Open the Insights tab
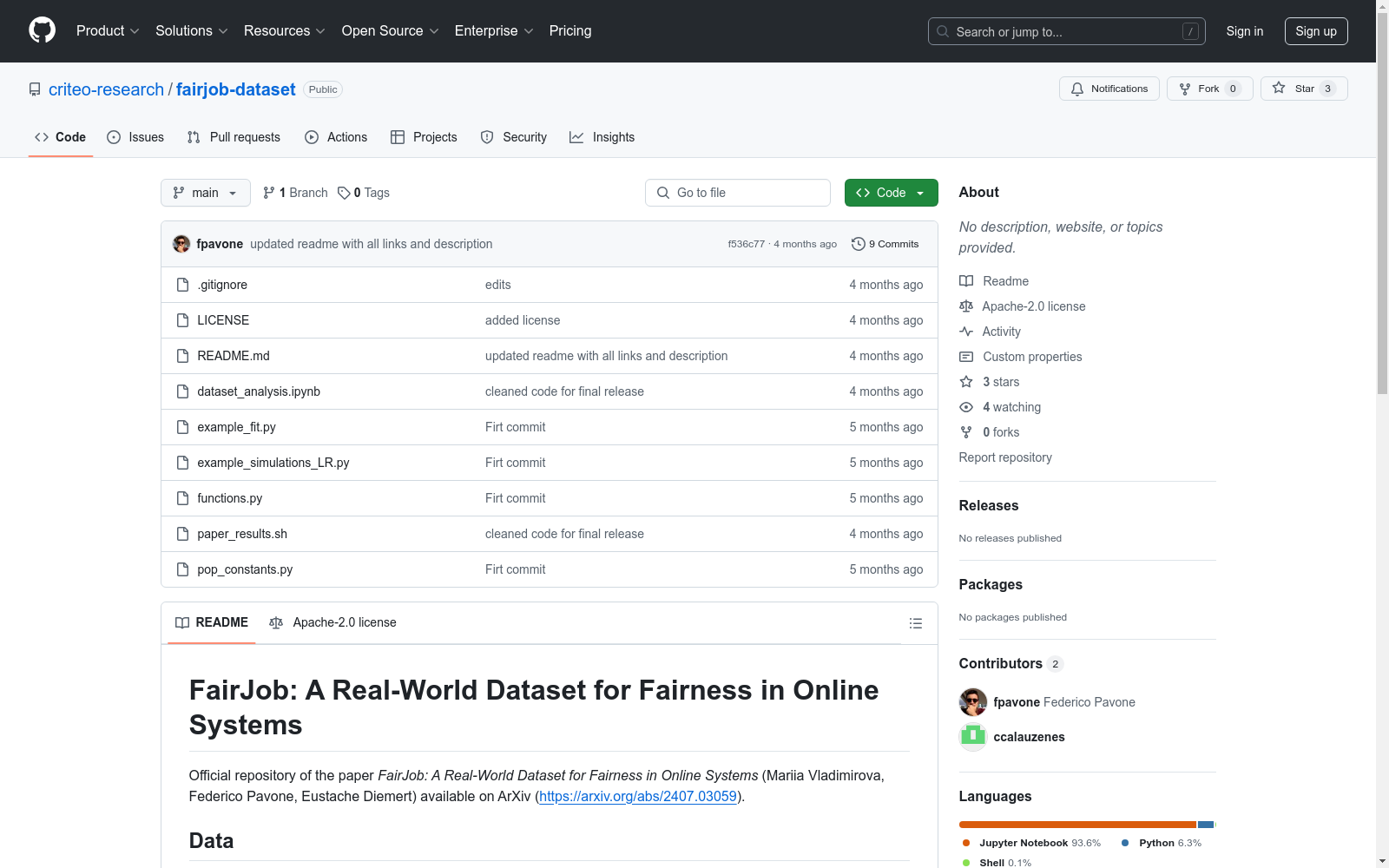1389x868 pixels. click(x=602, y=137)
